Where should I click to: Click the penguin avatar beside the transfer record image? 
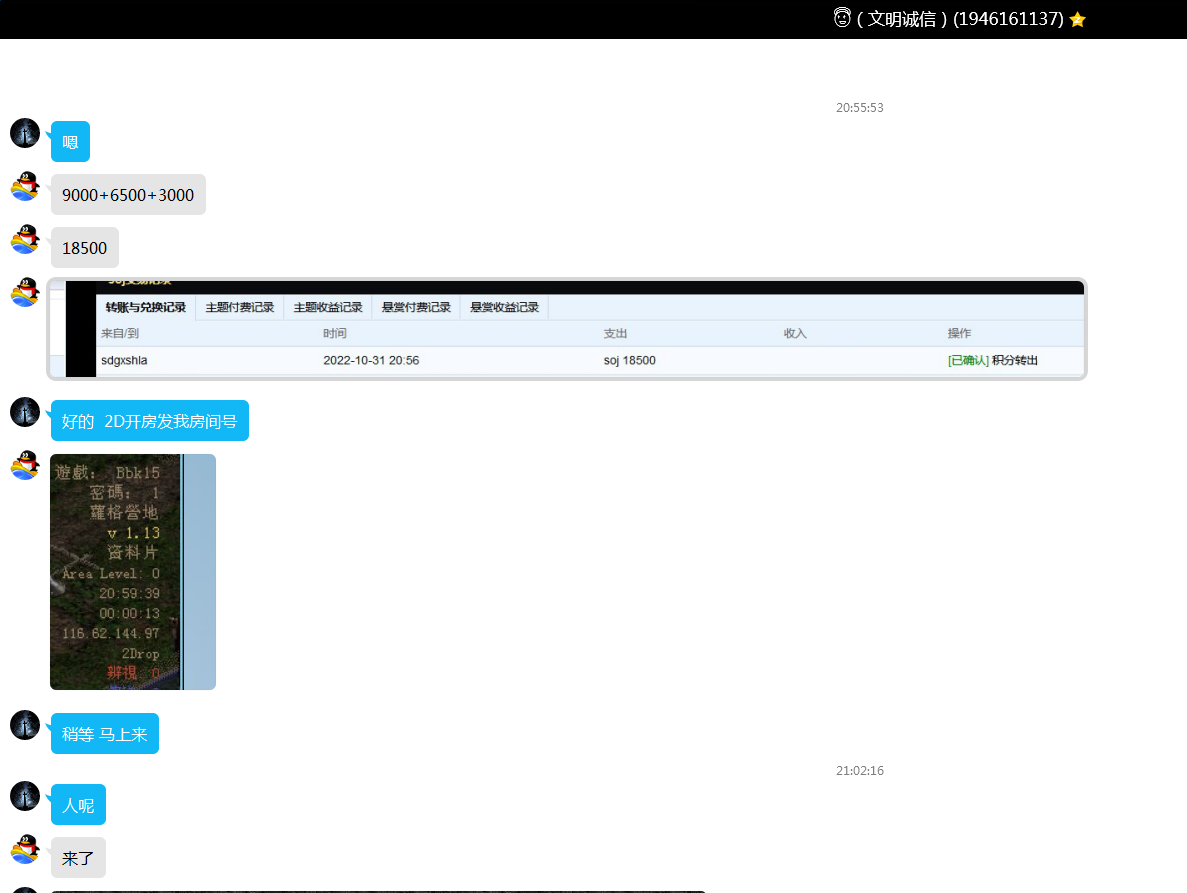(25, 292)
